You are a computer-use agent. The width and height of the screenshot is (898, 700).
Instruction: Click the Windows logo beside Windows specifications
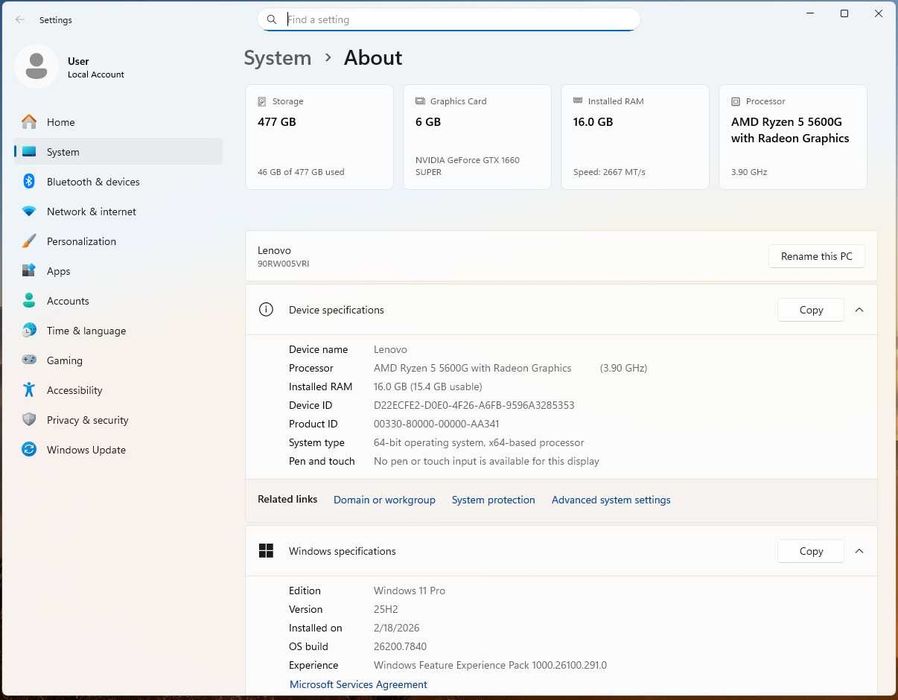click(266, 551)
